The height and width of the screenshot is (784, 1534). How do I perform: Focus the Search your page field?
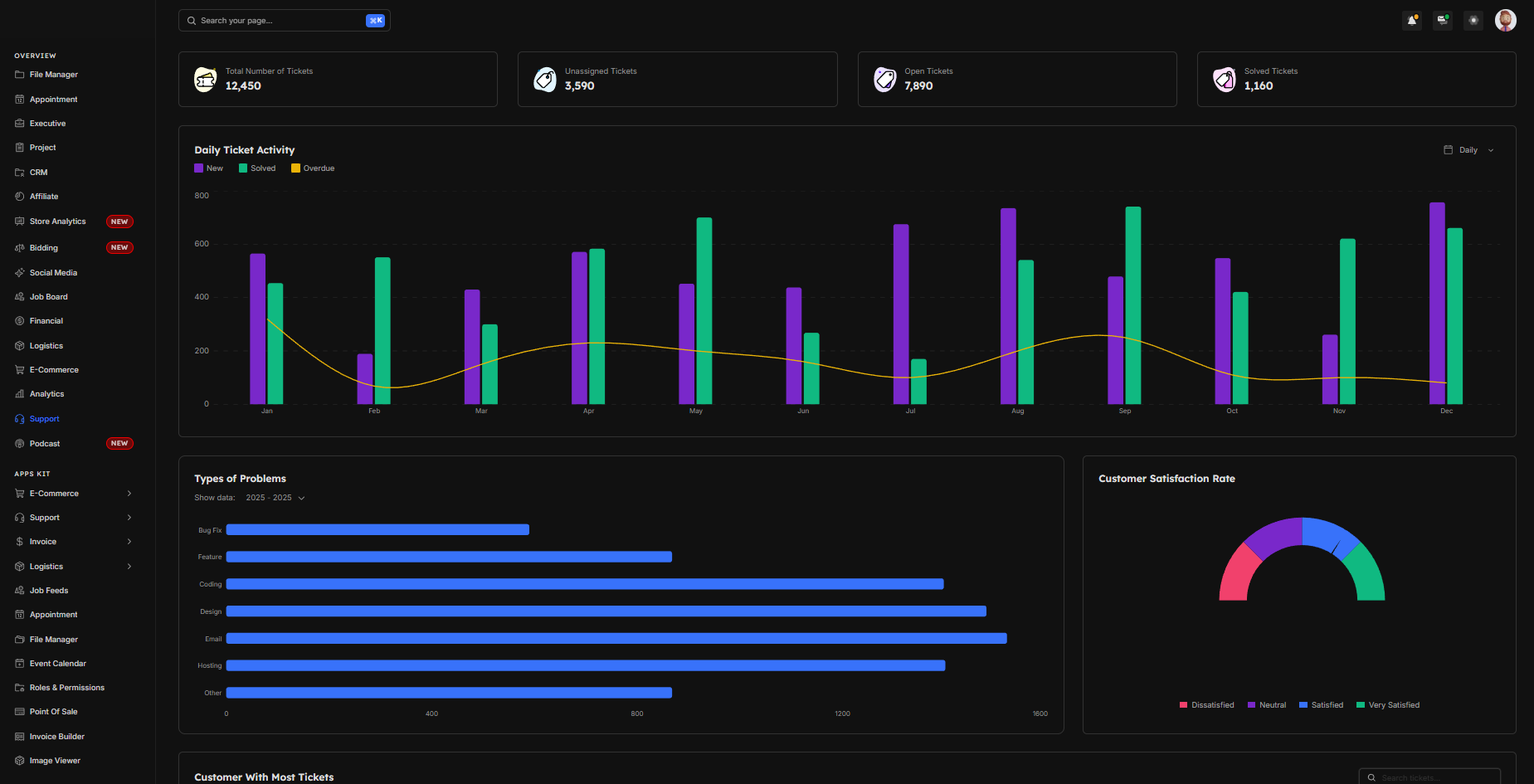278,21
